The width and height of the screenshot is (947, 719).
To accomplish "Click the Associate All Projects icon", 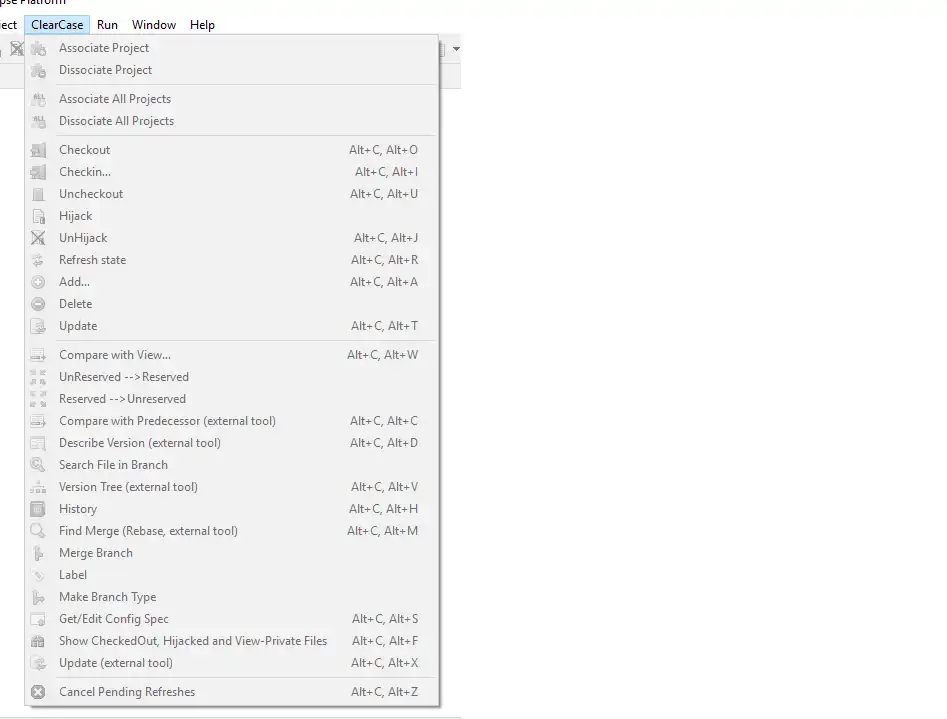I will coord(38,99).
